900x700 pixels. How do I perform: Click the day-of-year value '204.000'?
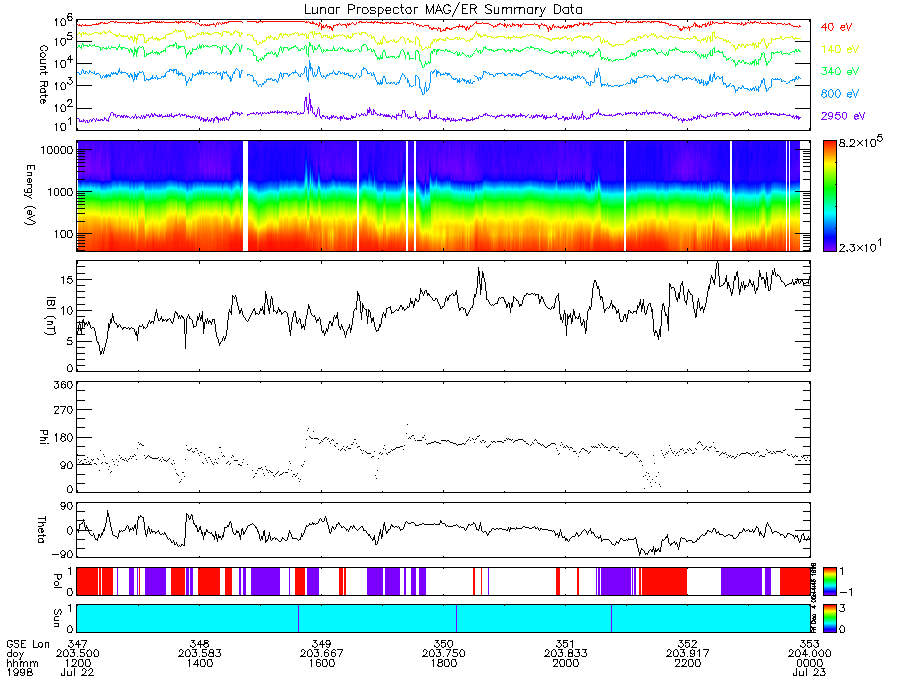coord(810,654)
